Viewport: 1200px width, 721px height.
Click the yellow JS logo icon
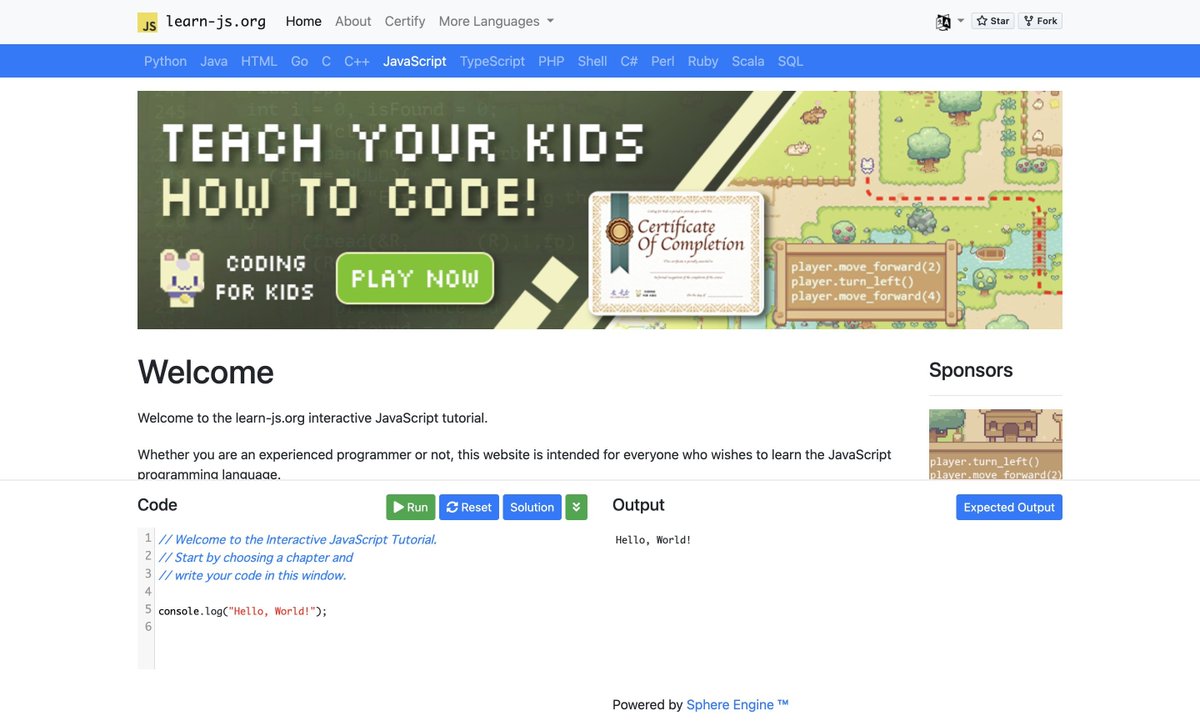(148, 22)
